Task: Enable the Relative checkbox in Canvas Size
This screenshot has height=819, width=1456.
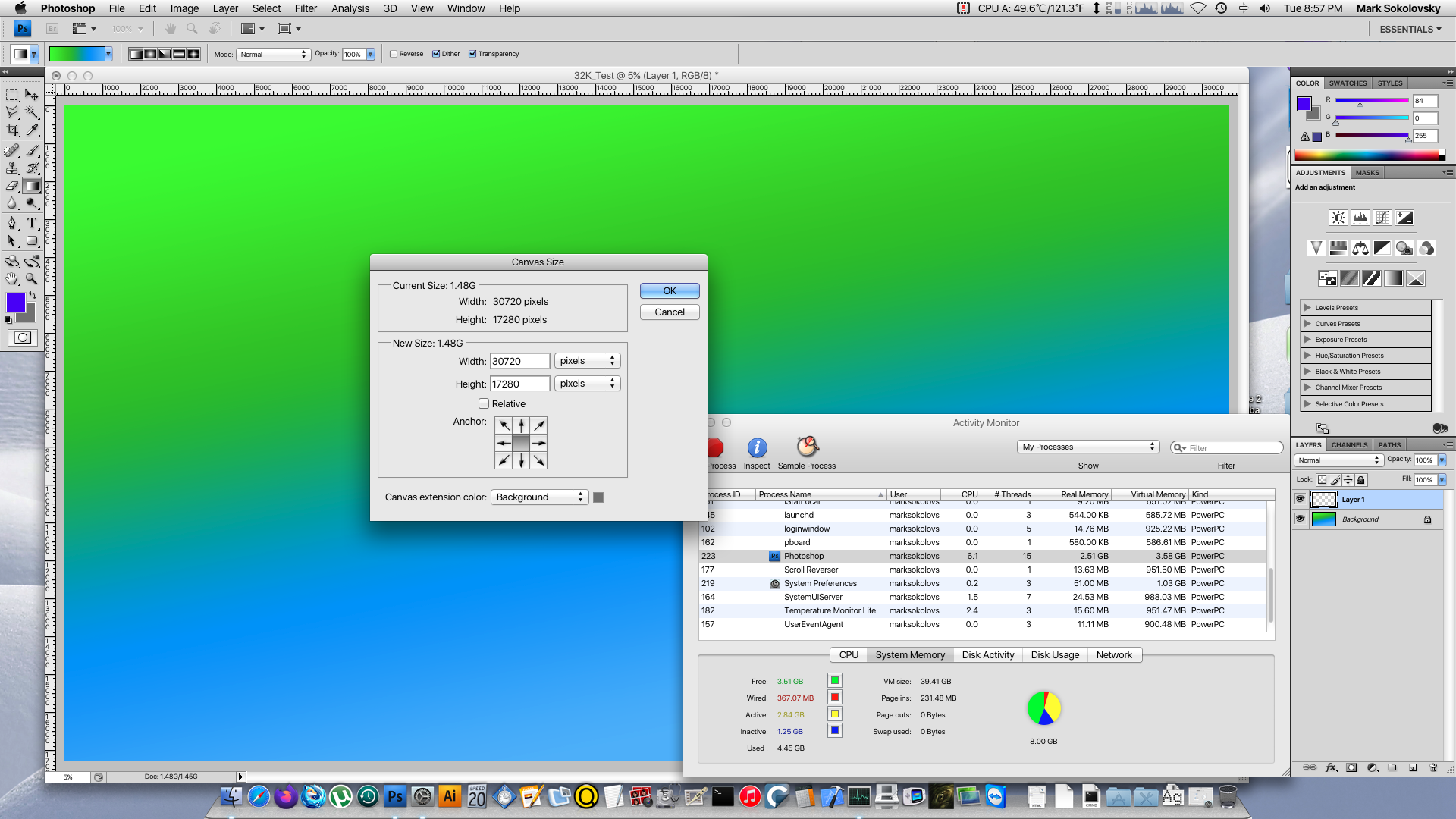Action: [484, 403]
